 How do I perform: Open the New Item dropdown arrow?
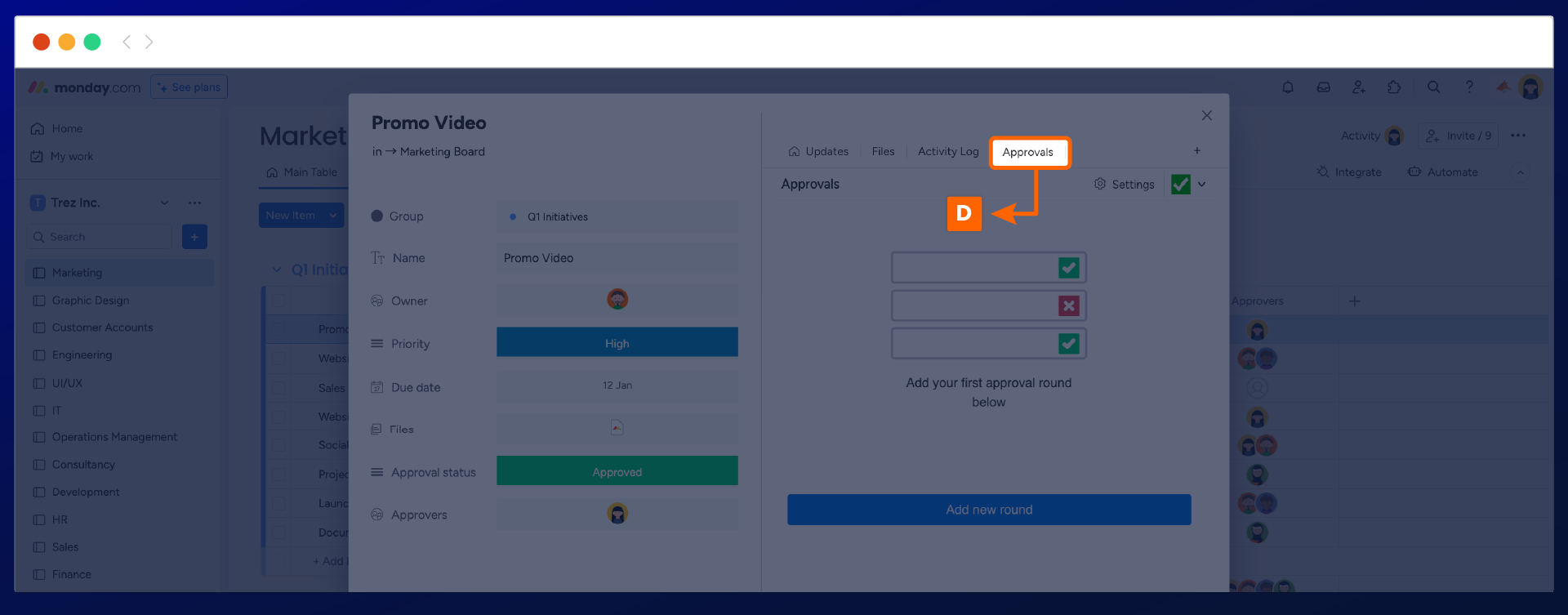point(333,216)
